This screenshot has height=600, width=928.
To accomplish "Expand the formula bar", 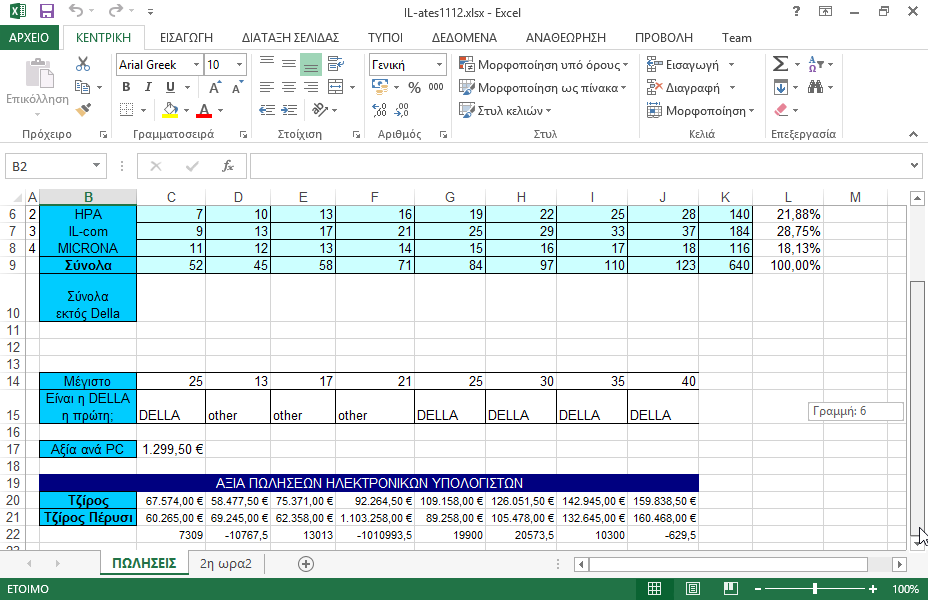I will [914, 166].
